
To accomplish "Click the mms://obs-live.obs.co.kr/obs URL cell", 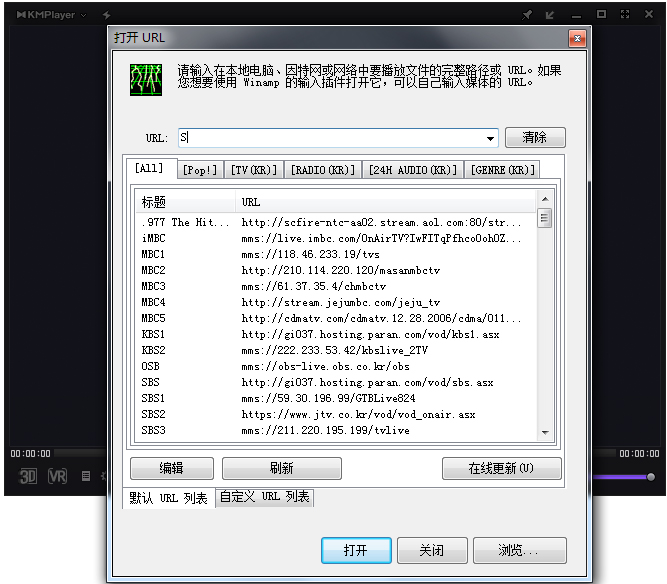I will tap(325, 366).
